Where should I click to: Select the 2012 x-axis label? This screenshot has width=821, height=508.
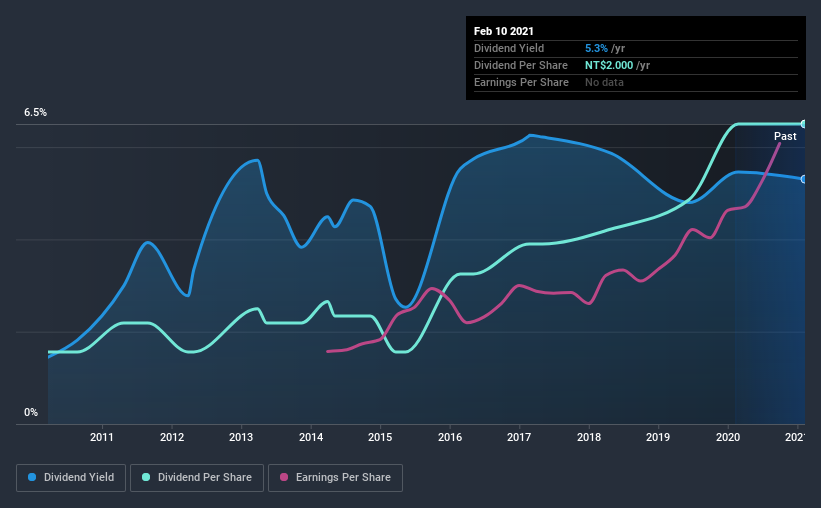click(x=172, y=437)
